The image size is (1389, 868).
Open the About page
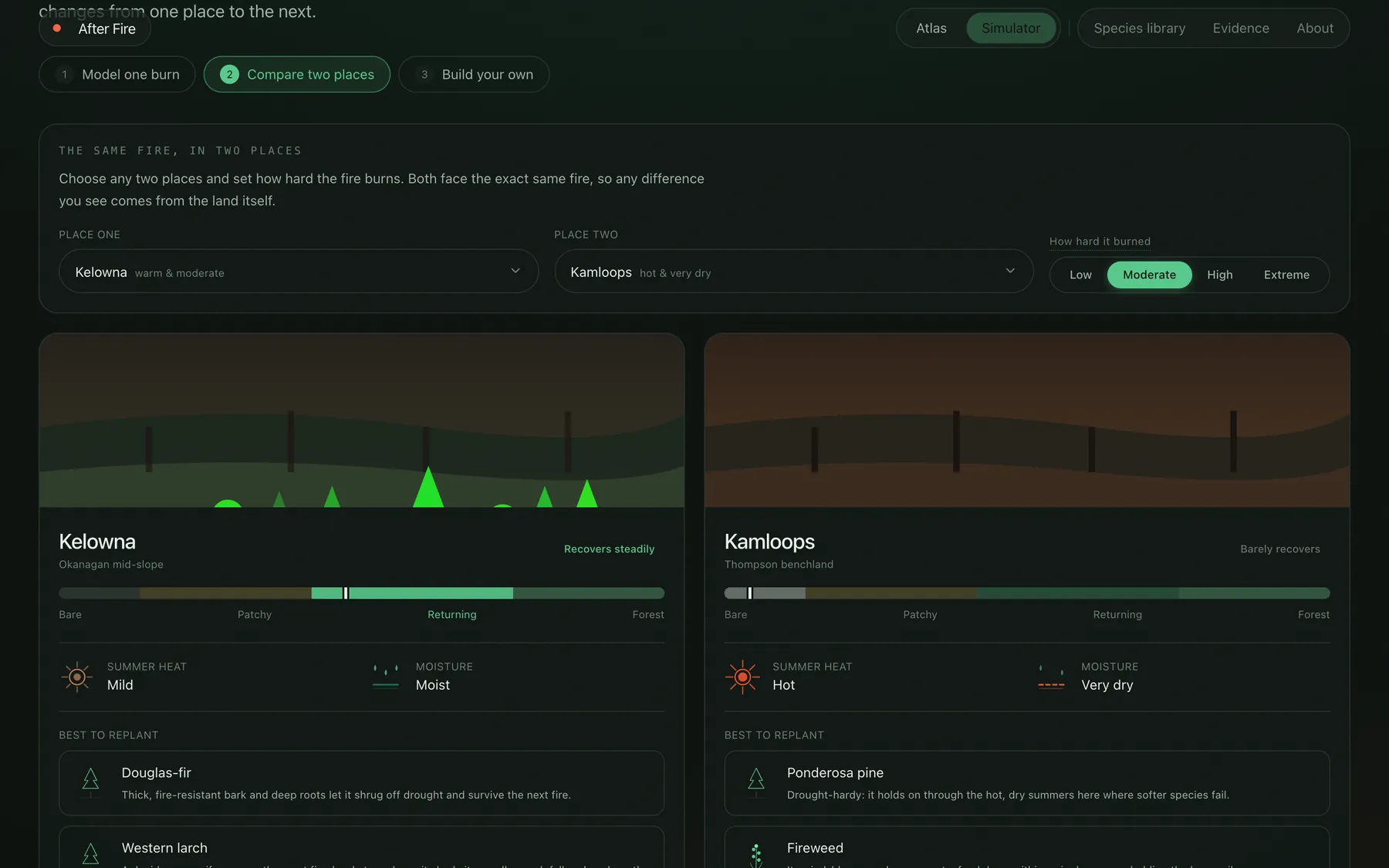point(1315,28)
